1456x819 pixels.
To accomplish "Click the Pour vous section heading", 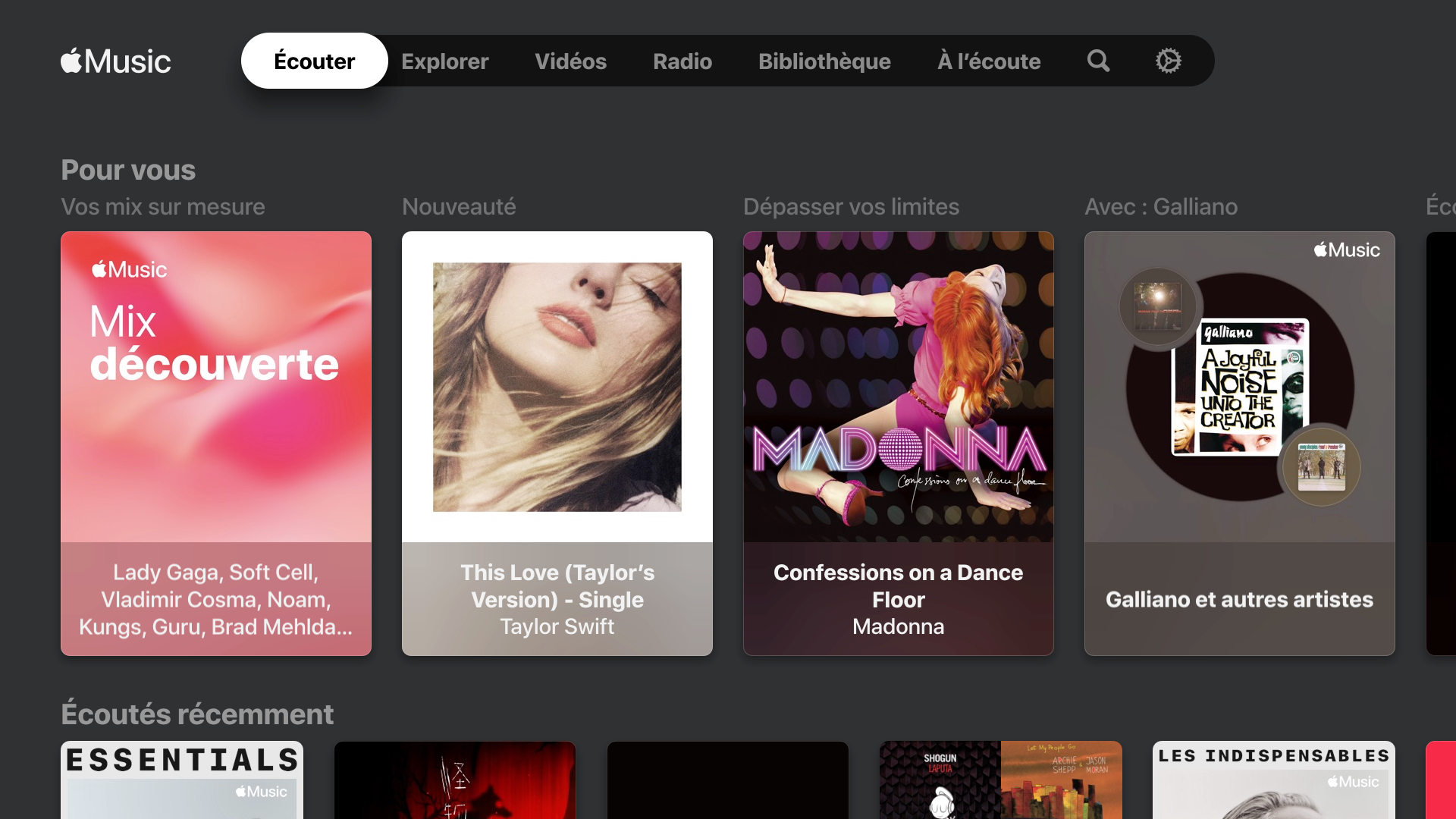I will [128, 170].
